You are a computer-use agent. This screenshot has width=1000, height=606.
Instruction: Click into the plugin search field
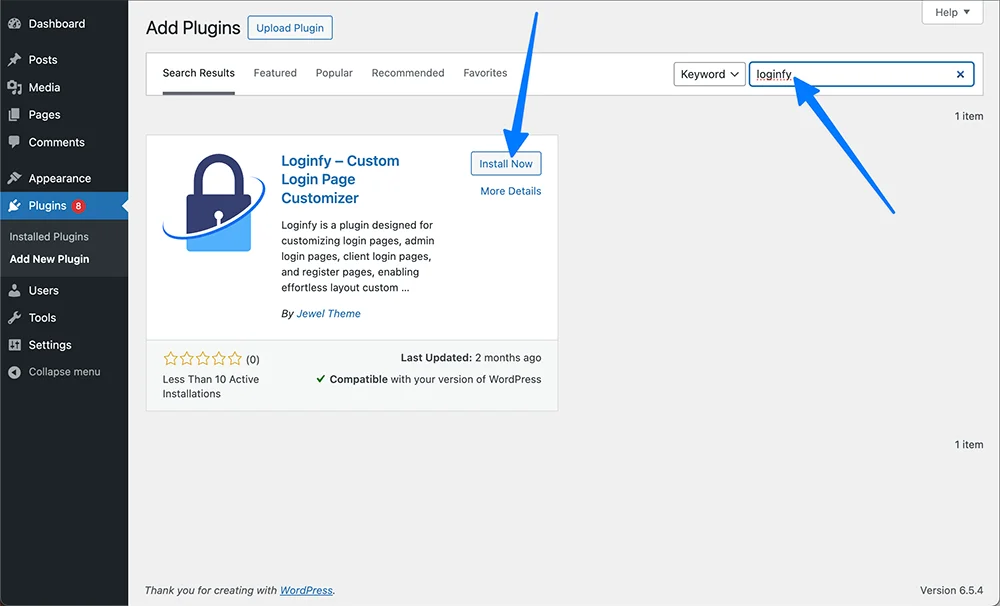click(x=861, y=74)
